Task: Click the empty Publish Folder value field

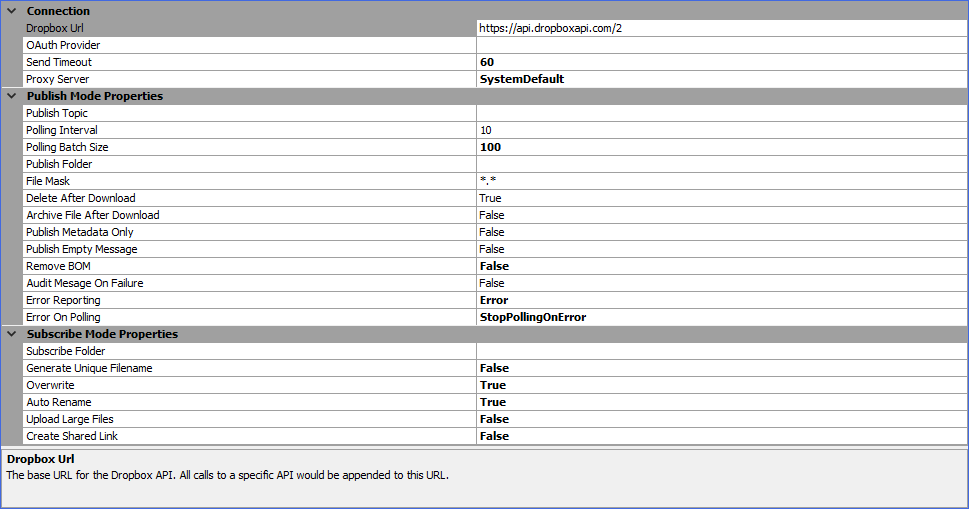Action: (x=721, y=164)
